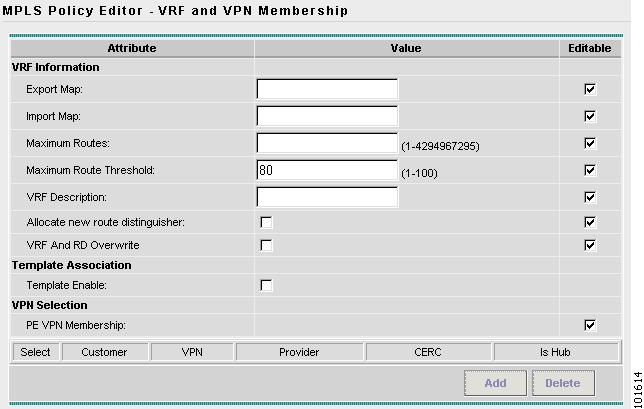644x409 pixels.
Task: Click the VRF Information section heading
Action: 55,67
